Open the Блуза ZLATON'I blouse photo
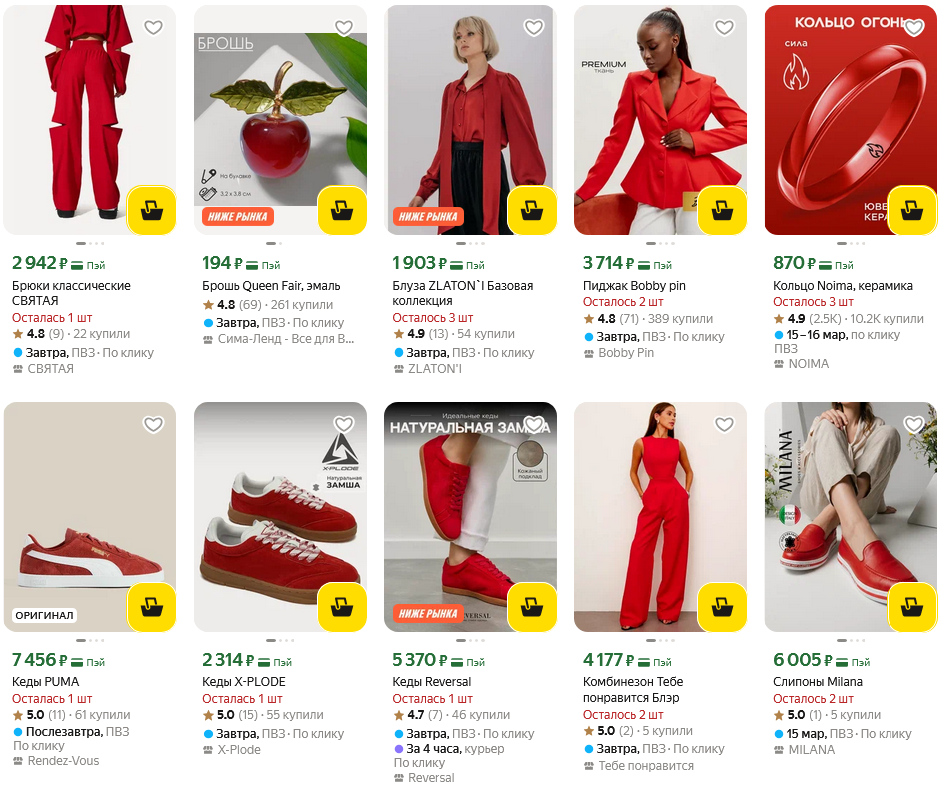 point(470,120)
